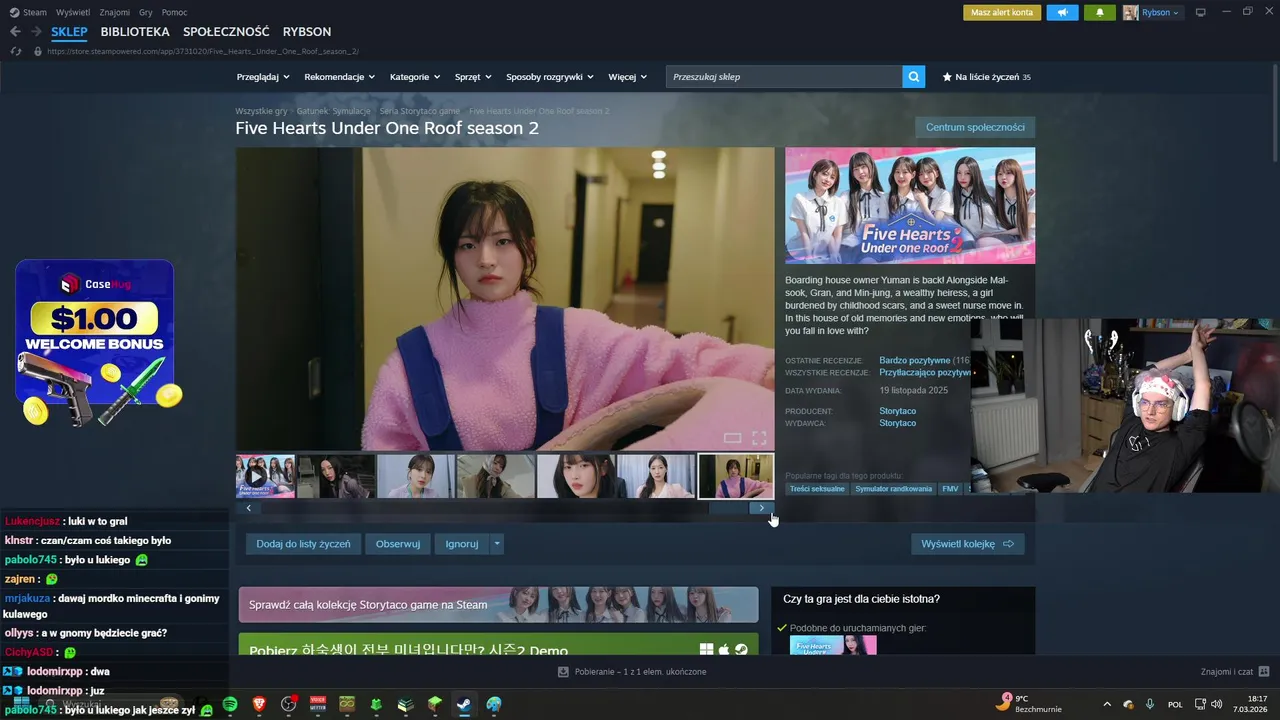Click the Storytaco collection banner

tap(498, 605)
